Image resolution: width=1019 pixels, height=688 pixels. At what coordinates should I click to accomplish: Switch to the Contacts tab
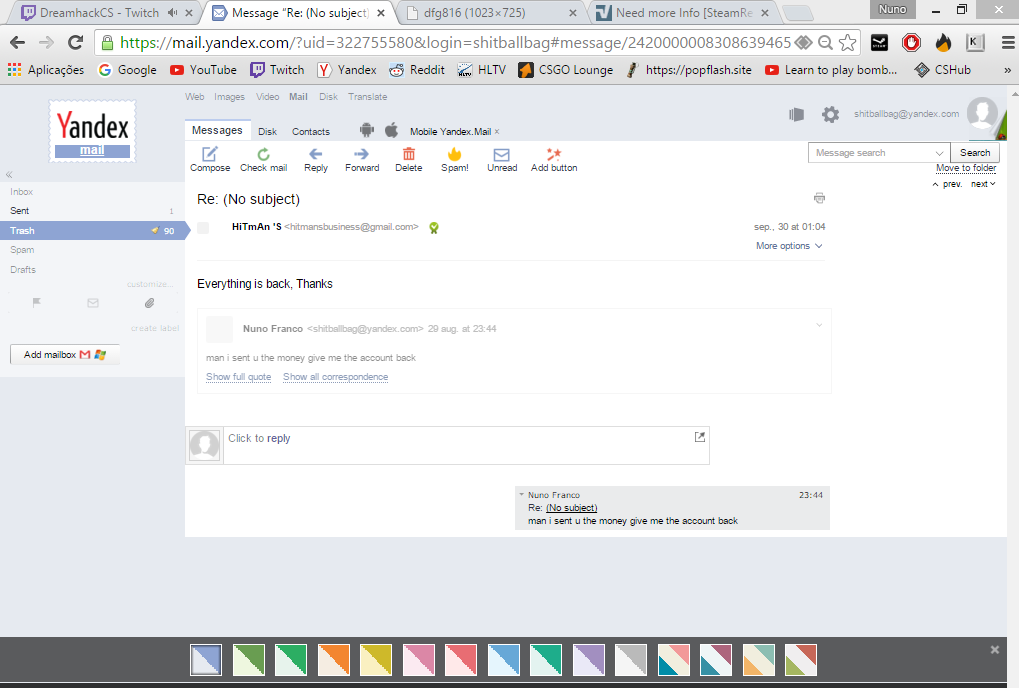pyautogui.click(x=310, y=132)
